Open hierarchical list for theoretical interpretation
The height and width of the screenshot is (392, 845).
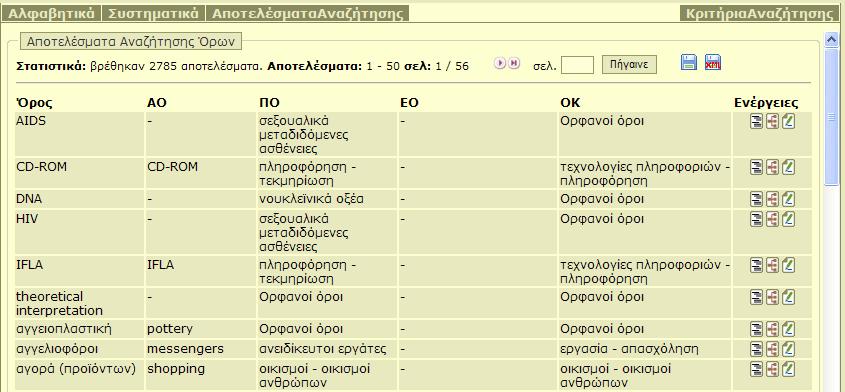pyautogui.click(x=757, y=297)
